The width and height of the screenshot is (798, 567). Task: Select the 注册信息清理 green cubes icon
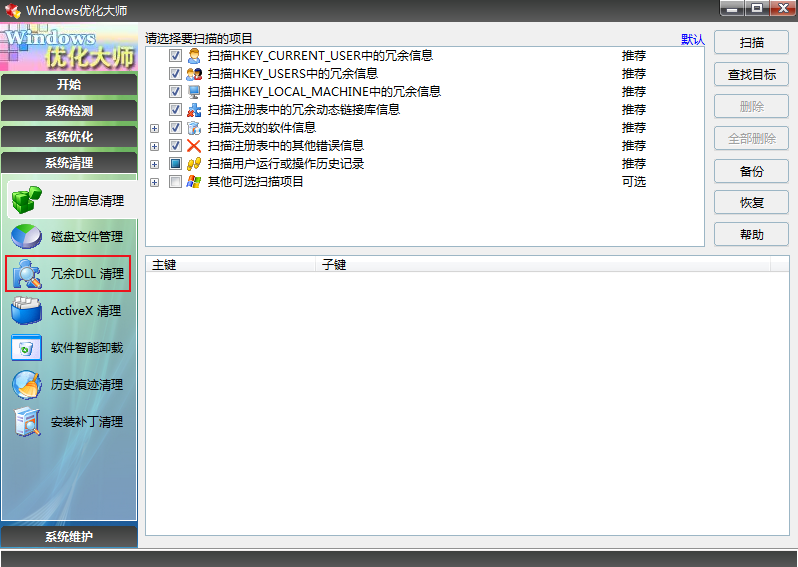pos(26,200)
